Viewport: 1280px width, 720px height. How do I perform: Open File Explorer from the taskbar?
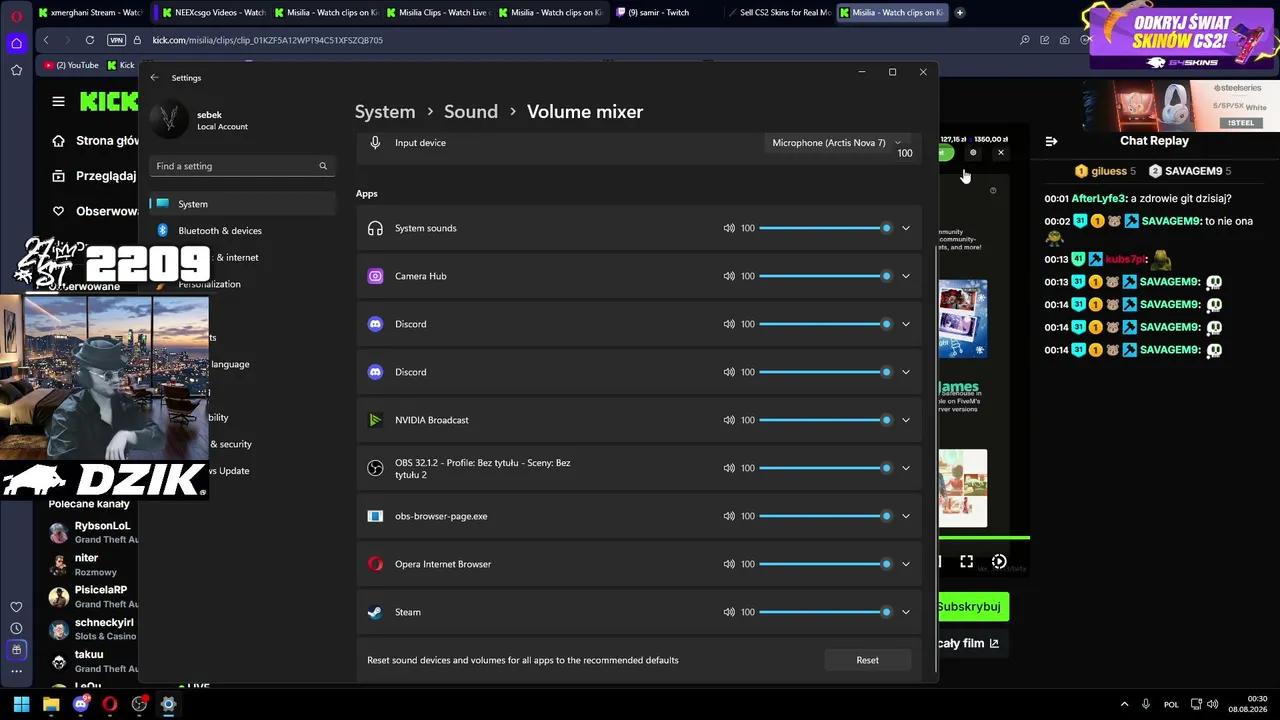[x=51, y=704]
